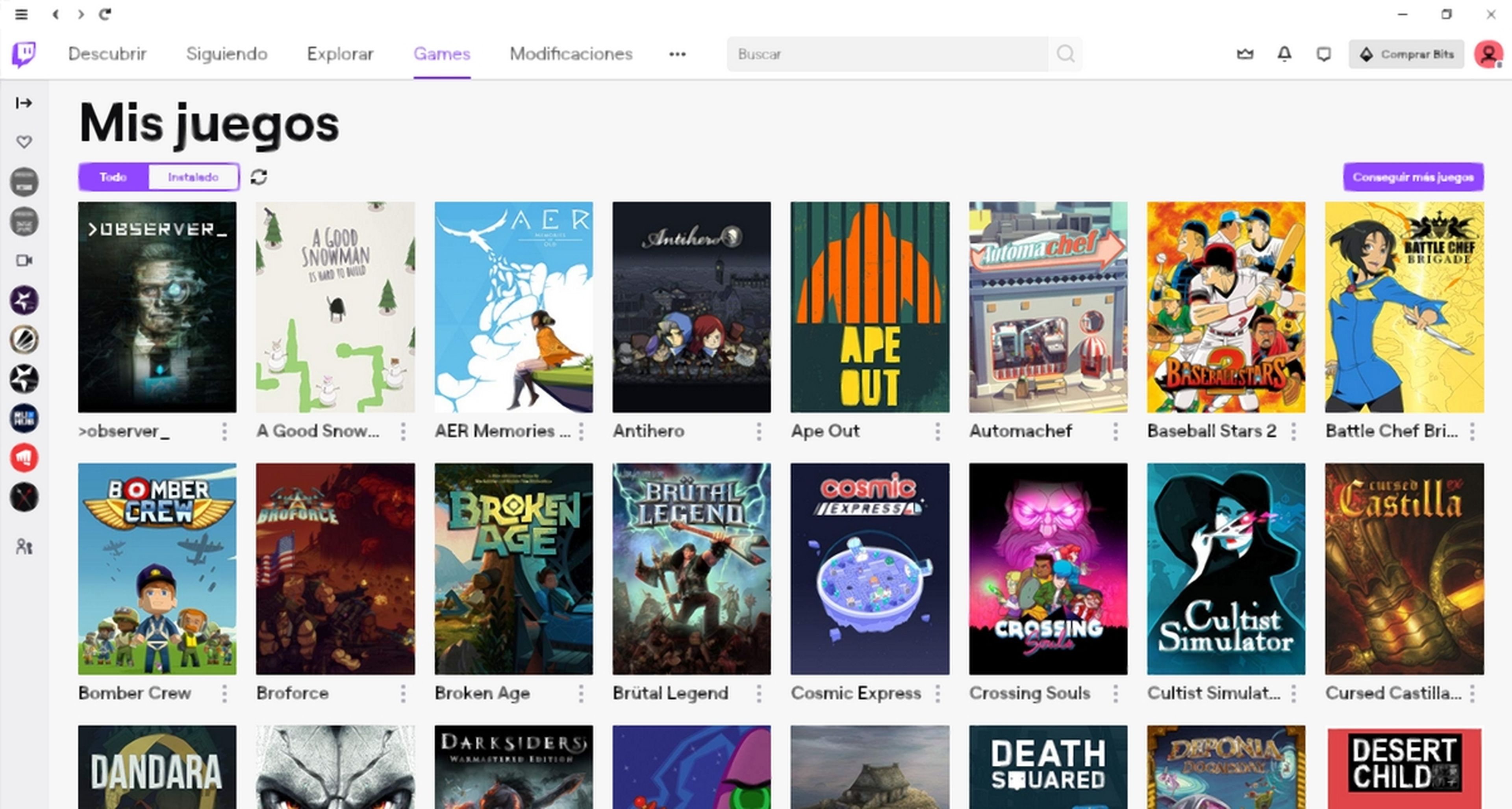Go forward with the right arrow
This screenshot has width=1512, height=809.
click(x=81, y=14)
